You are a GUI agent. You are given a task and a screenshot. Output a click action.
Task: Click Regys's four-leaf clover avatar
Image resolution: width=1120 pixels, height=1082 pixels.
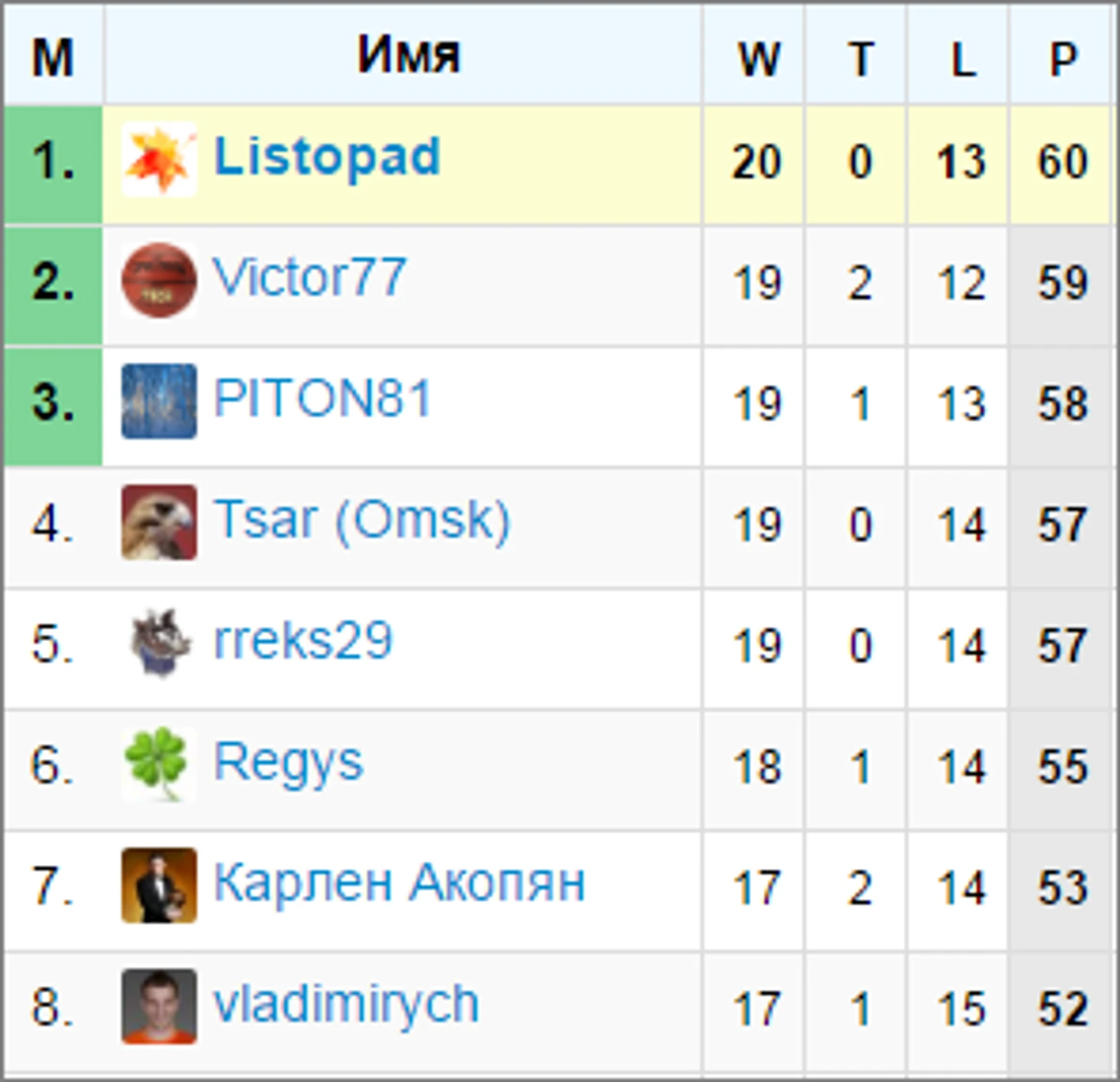click(159, 765)
